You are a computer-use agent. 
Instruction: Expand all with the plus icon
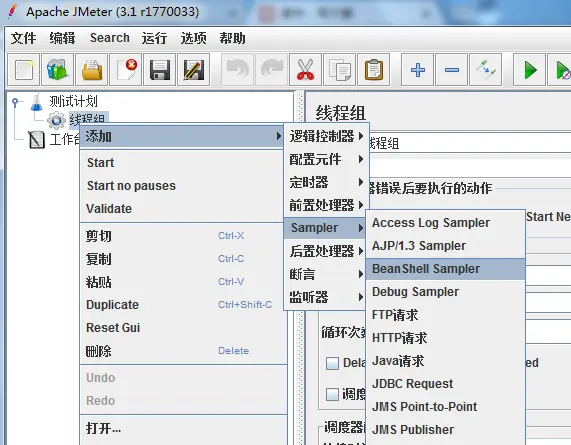(x=418, y=70)
